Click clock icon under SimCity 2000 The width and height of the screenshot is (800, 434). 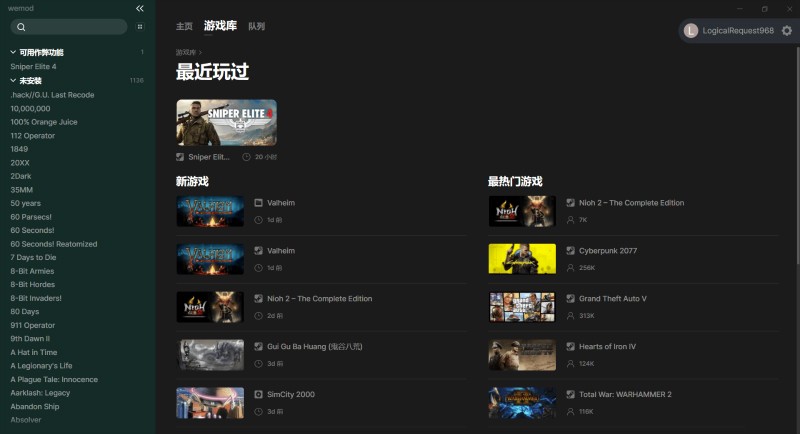coord(259,412)
